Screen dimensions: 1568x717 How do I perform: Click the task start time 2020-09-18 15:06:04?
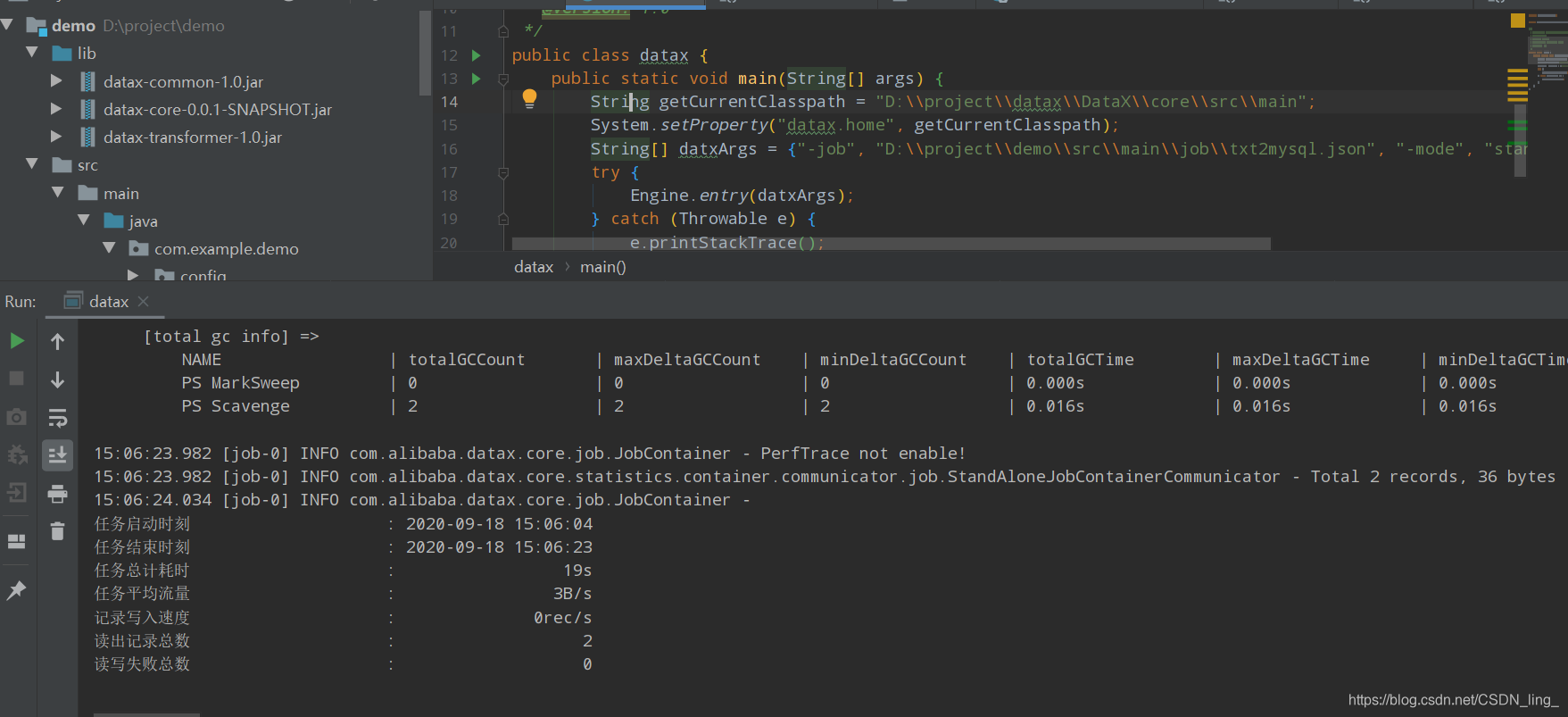499,524
